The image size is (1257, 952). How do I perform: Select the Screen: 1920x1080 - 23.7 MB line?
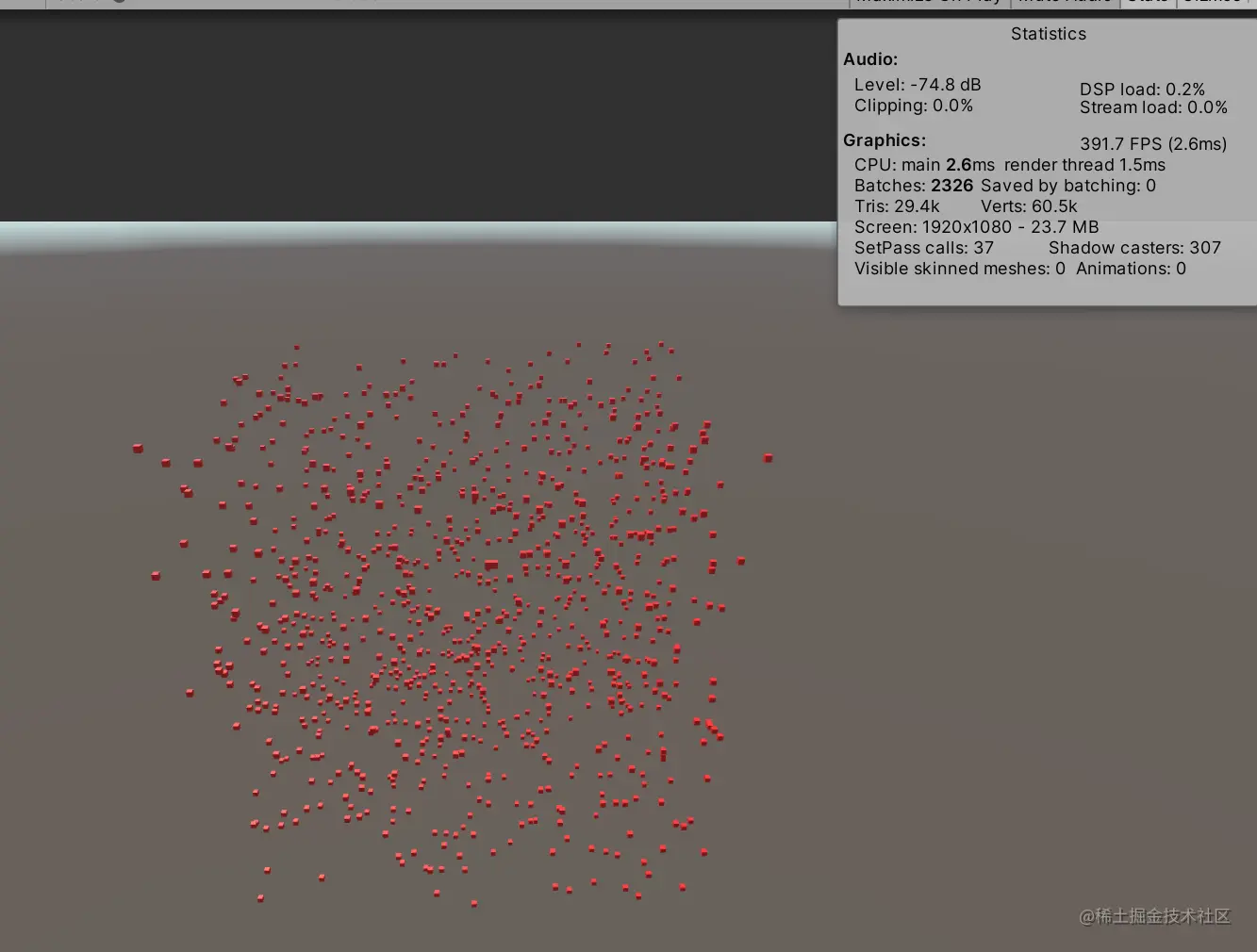[x=977, y=227]
